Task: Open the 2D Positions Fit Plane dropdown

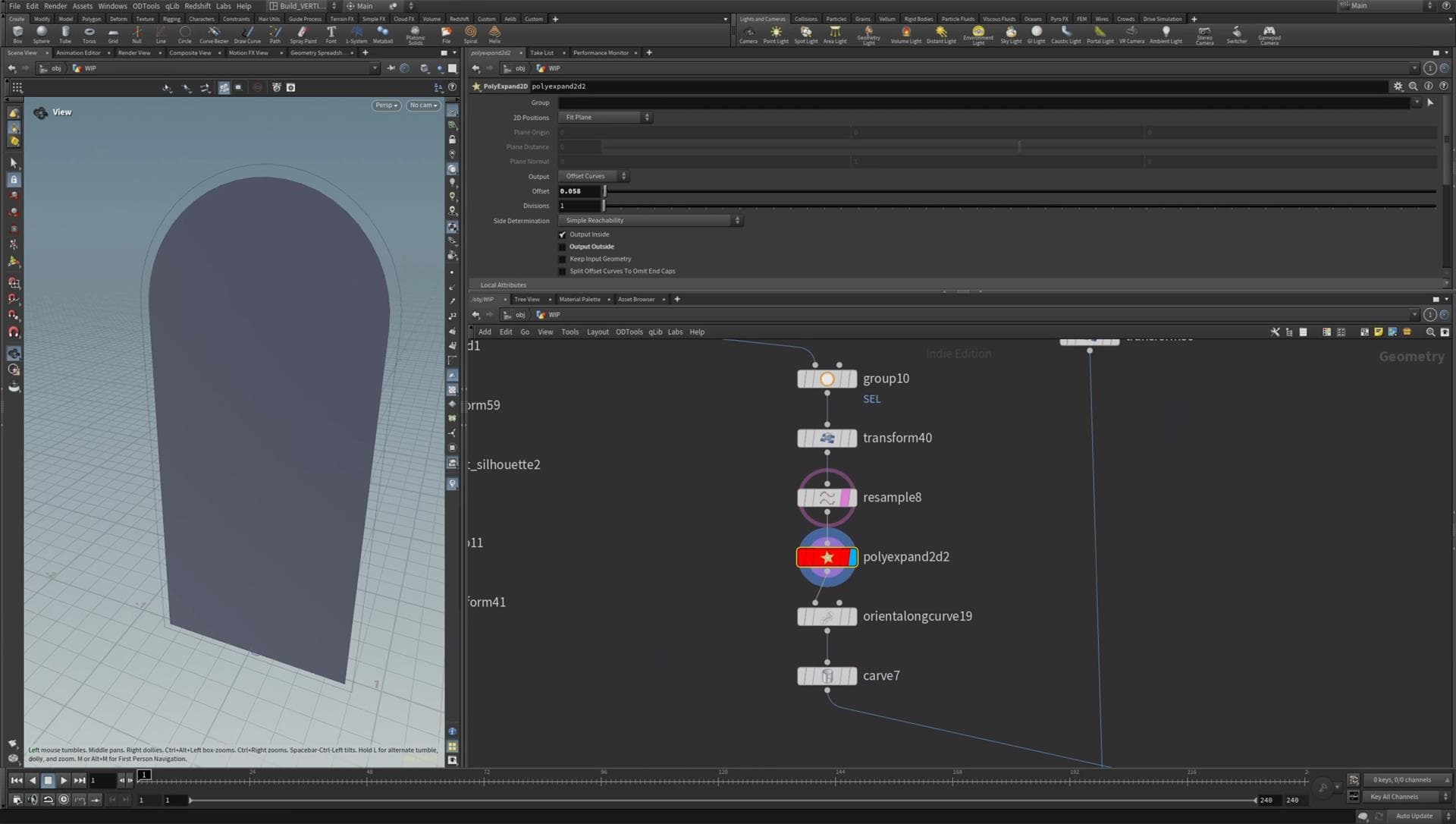Action: pos(605,118)
